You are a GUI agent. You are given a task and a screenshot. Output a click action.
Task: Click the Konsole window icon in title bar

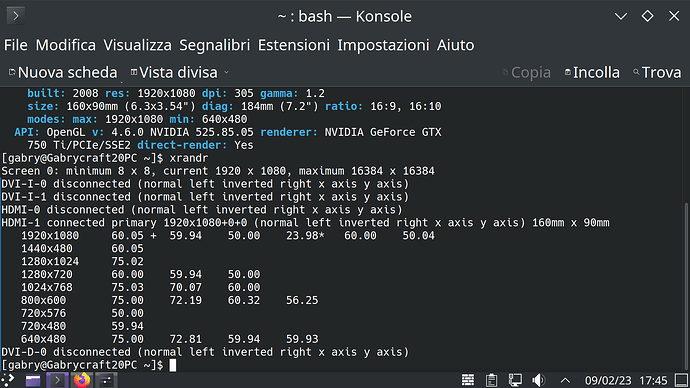(x=16, y=16)
